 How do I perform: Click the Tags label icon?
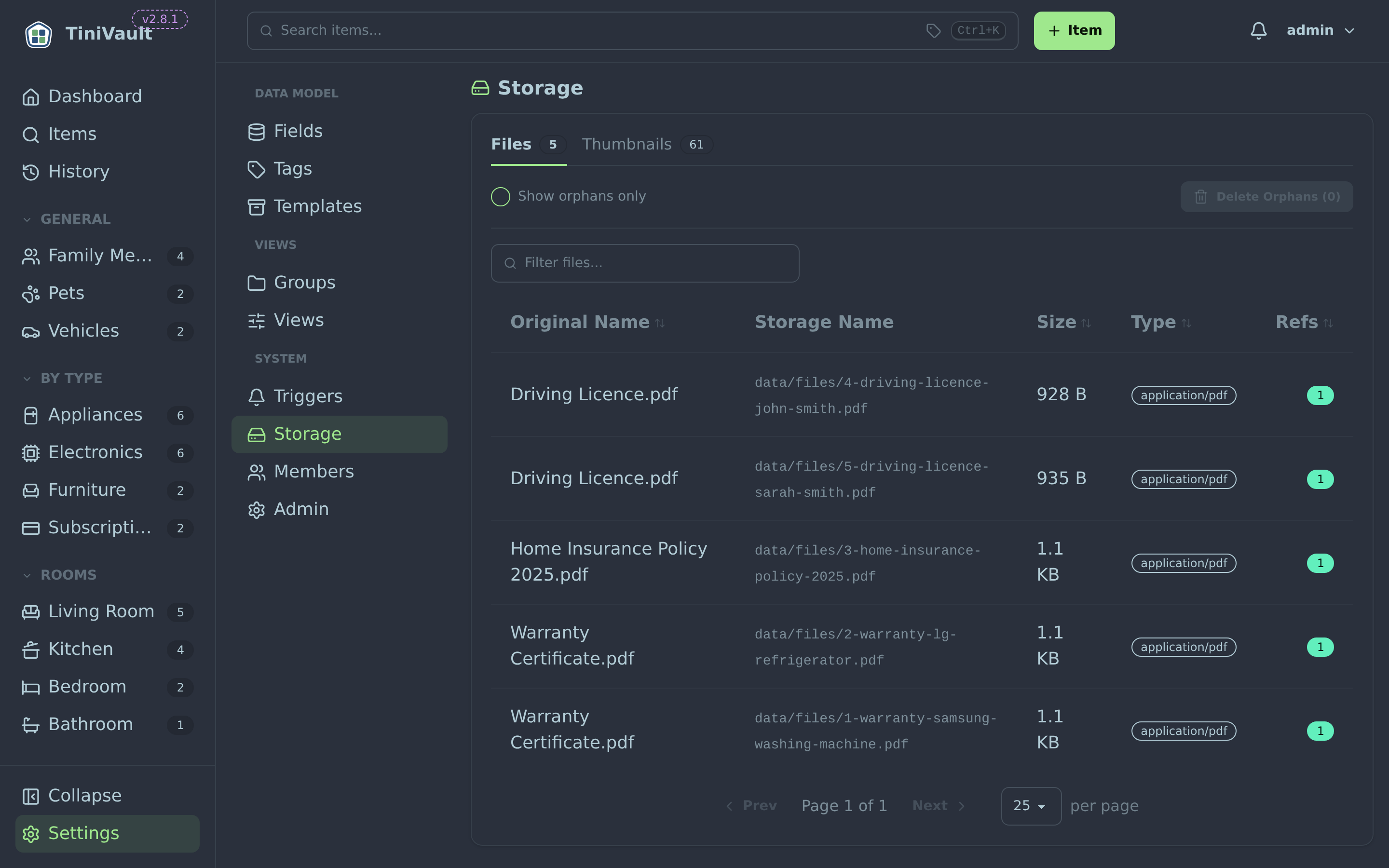click(x=256, y=169)
